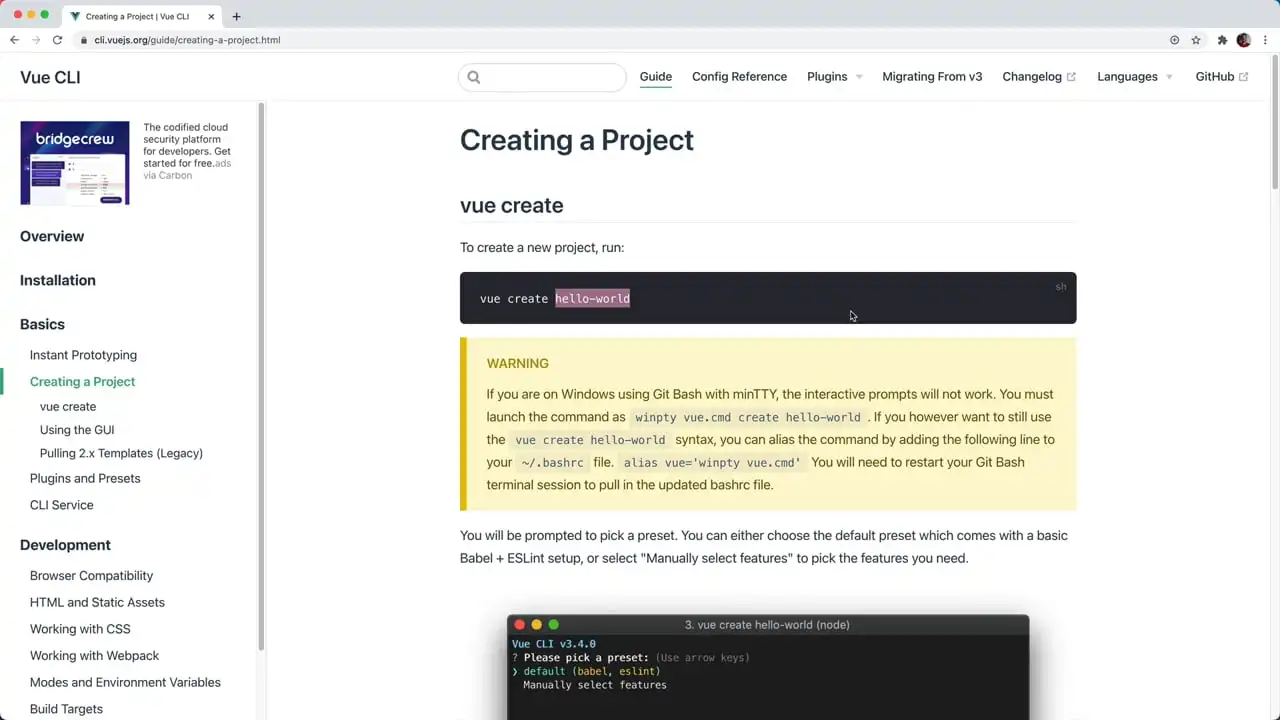The height and width of the screenshot is (720, 1280).
Task: Click GitHub external link icon
Action: (x=1244, y=77)
